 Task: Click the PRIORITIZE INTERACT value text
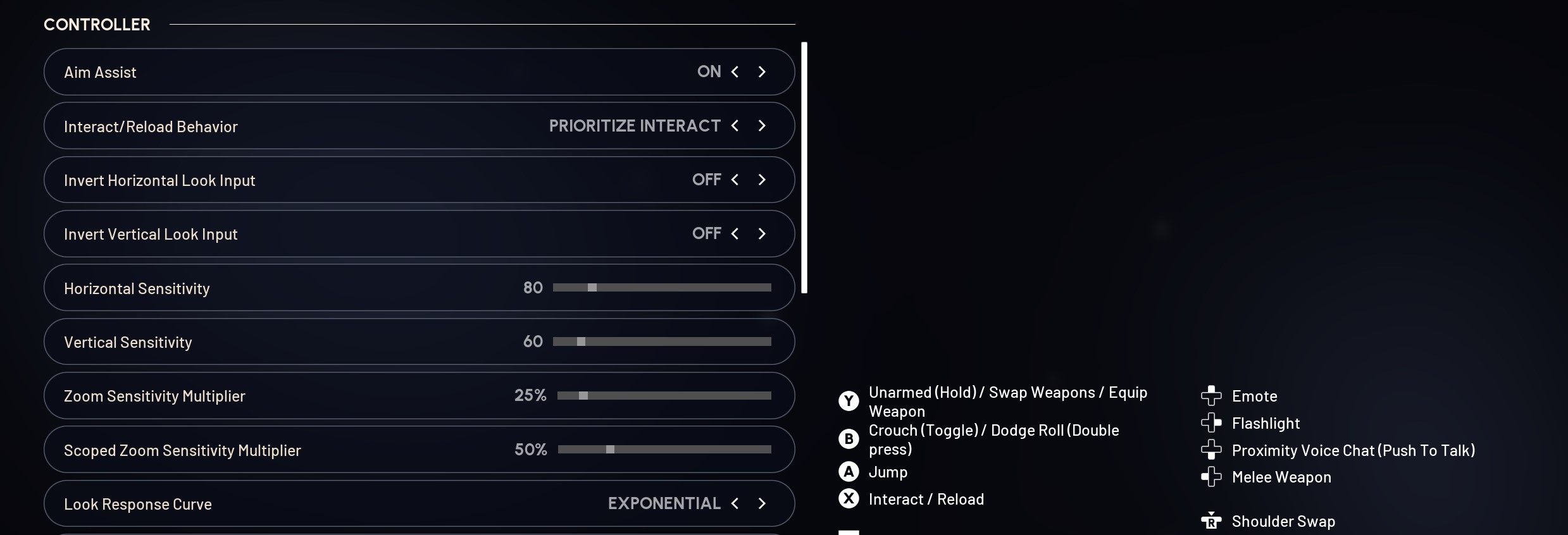[634, 125]
